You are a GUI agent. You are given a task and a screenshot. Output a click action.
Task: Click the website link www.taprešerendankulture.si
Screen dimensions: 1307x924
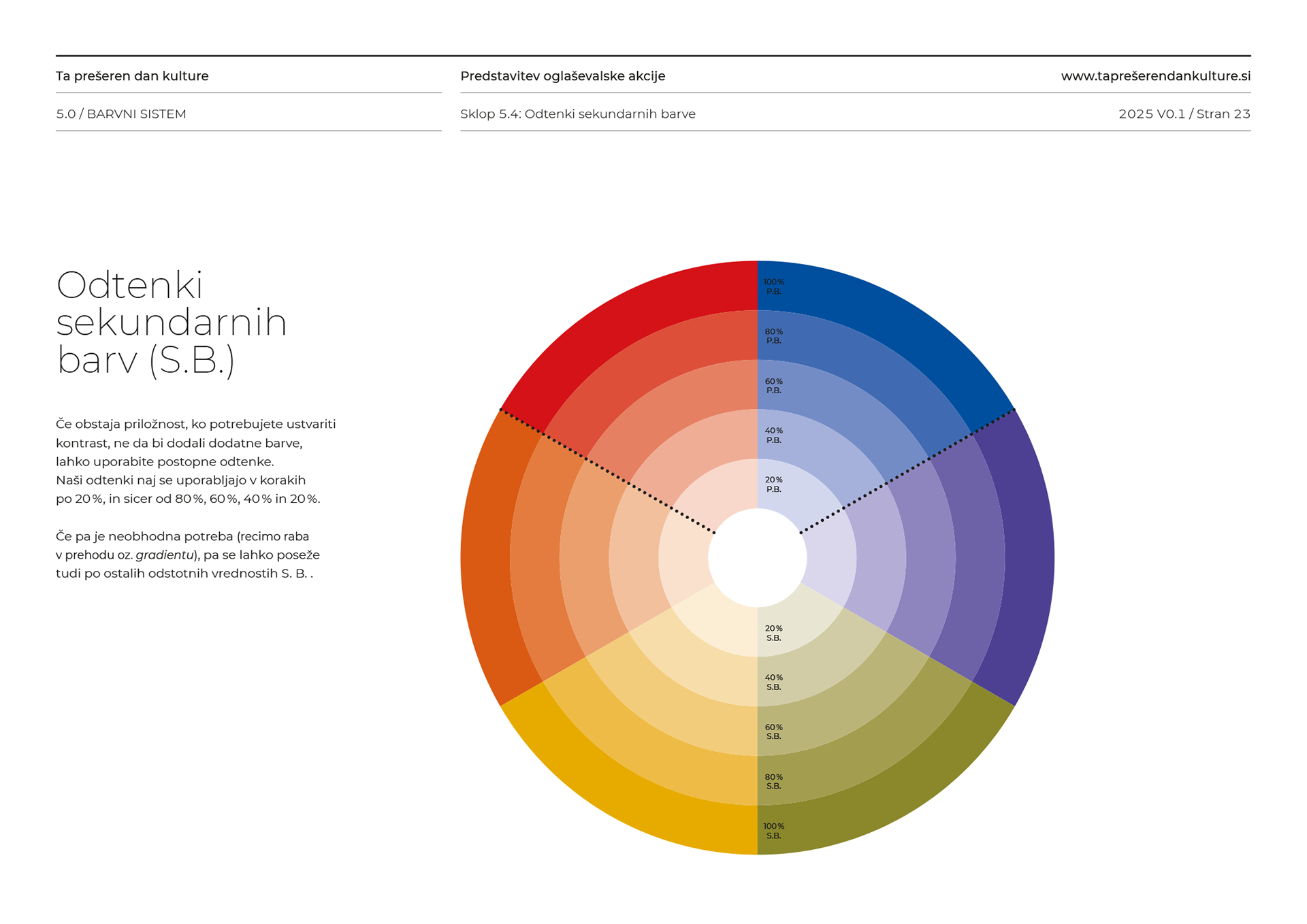tap(1155, 76)
